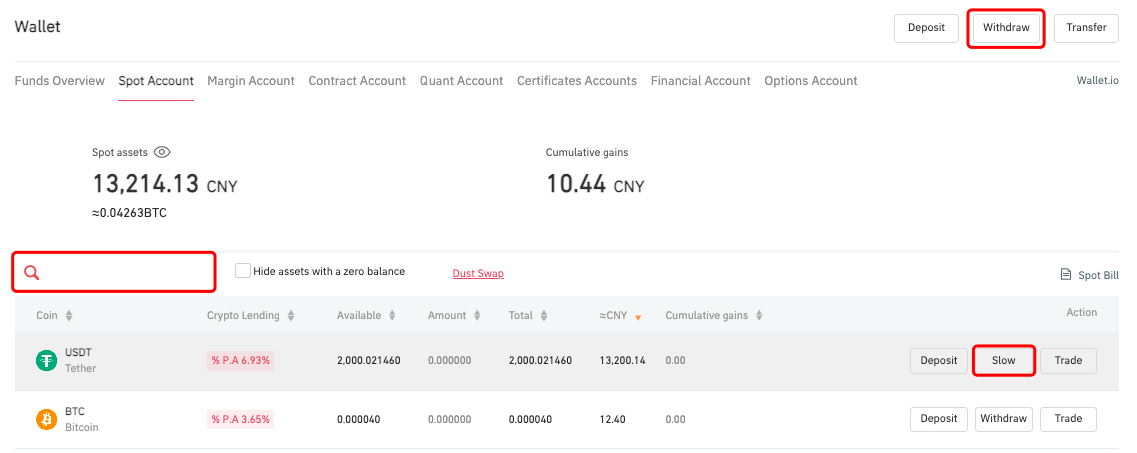The image size is (1137, 453).
Task: Open the Spot Bill document icon
Action: point(1065,275)
